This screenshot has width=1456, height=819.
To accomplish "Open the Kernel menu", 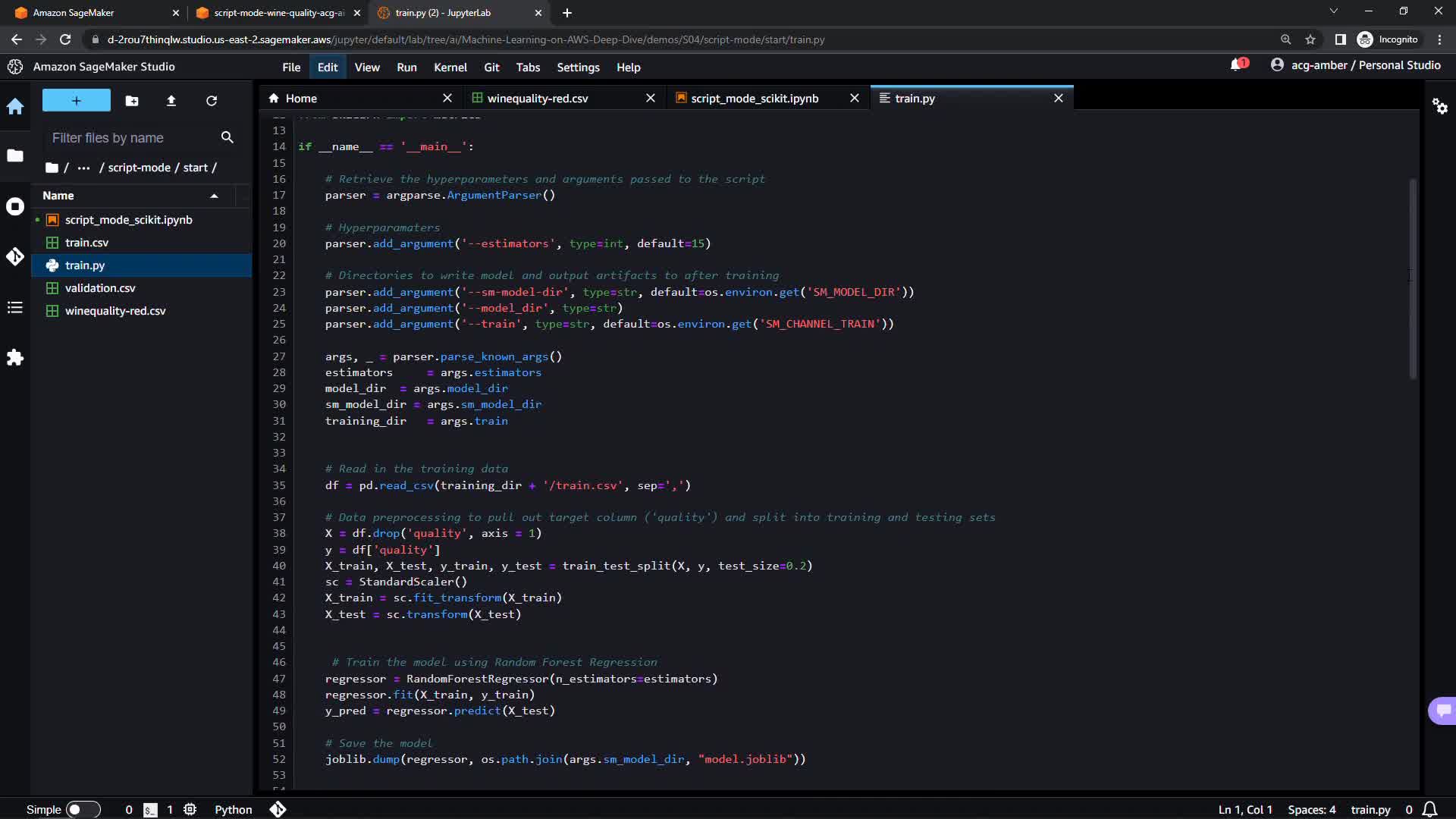I will pos(450,67).
